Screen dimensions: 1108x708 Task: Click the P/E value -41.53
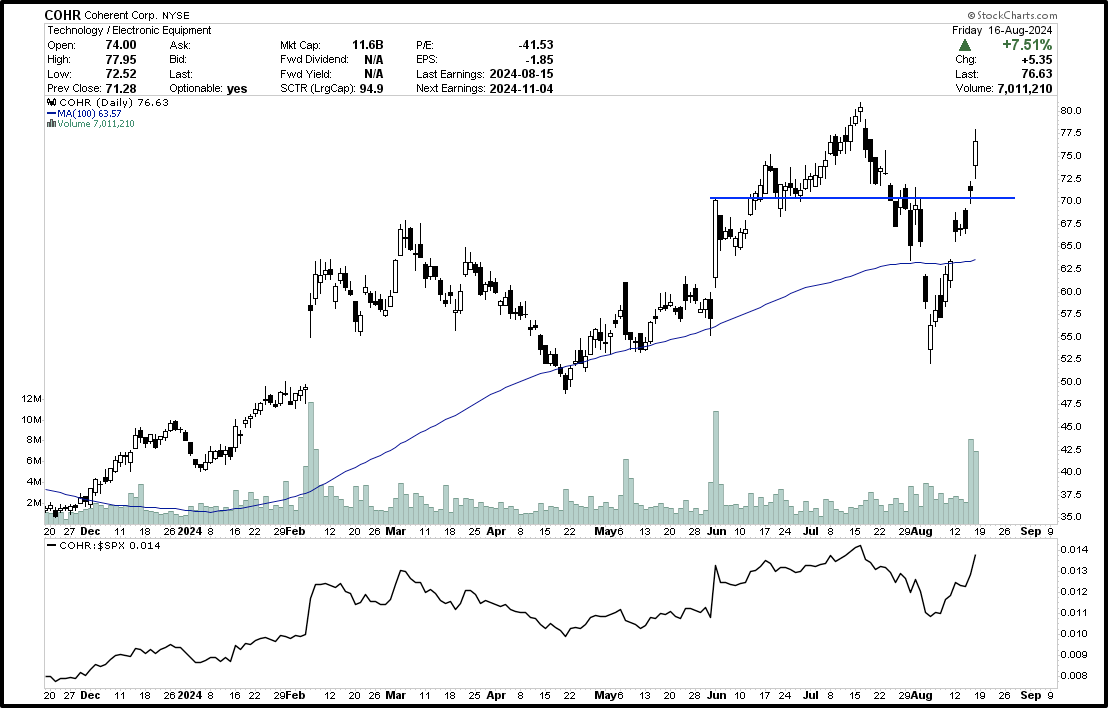point(536,45)
